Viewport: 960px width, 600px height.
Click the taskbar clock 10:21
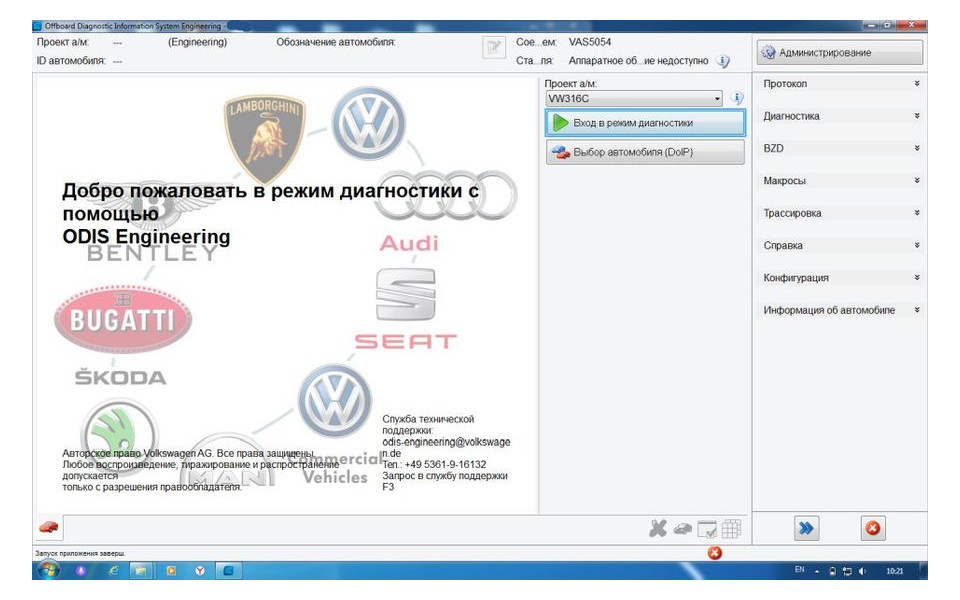click(894, 571)
